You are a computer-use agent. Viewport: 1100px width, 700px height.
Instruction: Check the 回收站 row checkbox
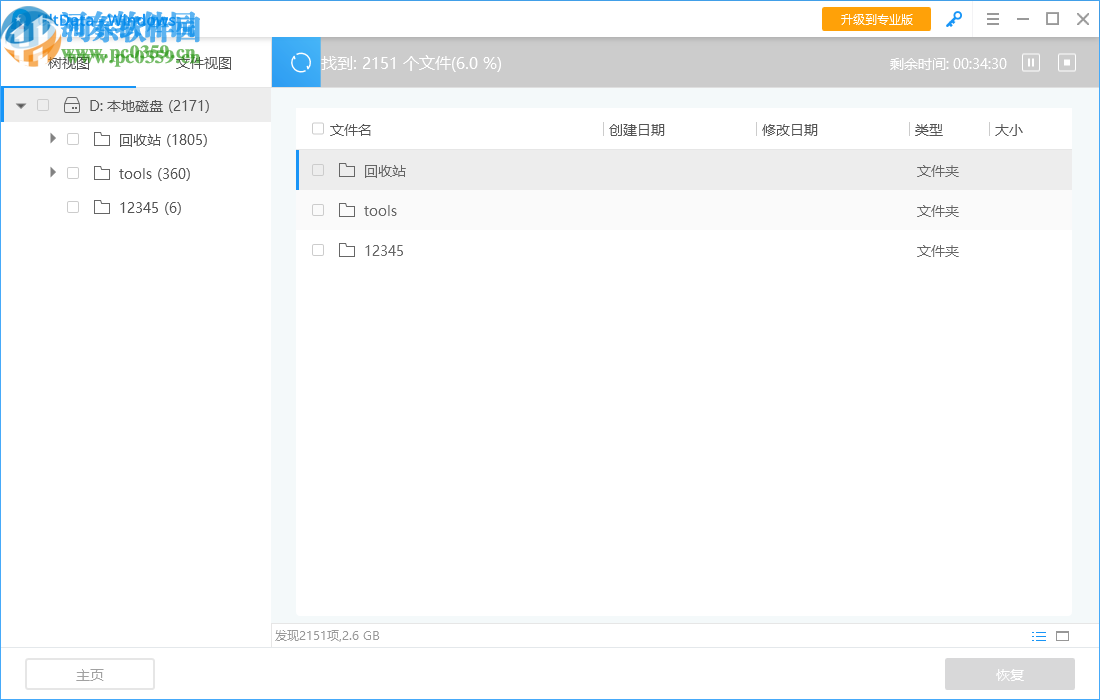(x=317, y=170)
